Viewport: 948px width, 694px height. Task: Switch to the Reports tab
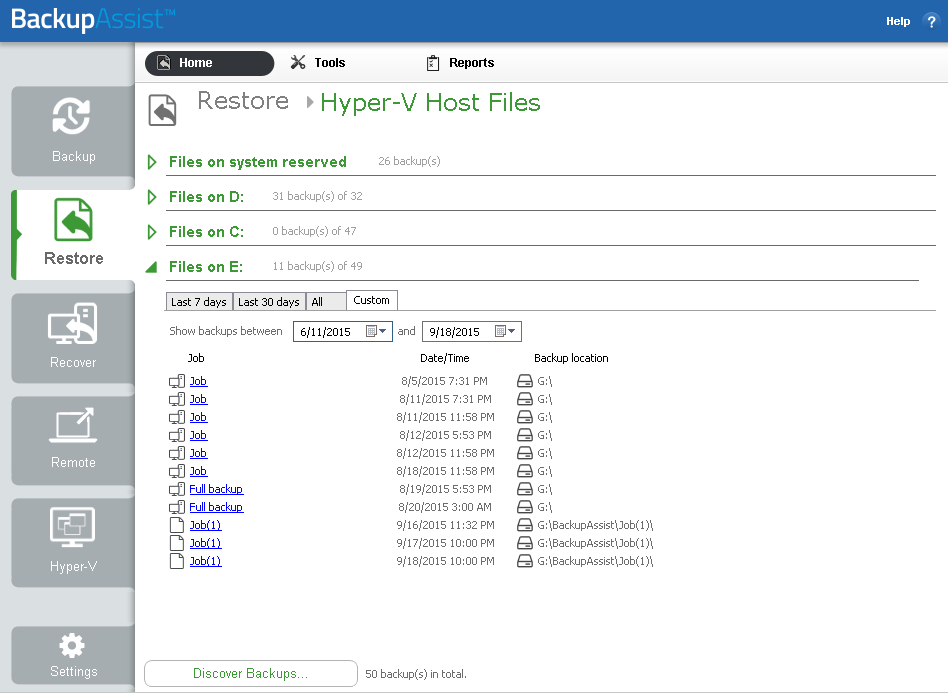(x=461, y=63)
